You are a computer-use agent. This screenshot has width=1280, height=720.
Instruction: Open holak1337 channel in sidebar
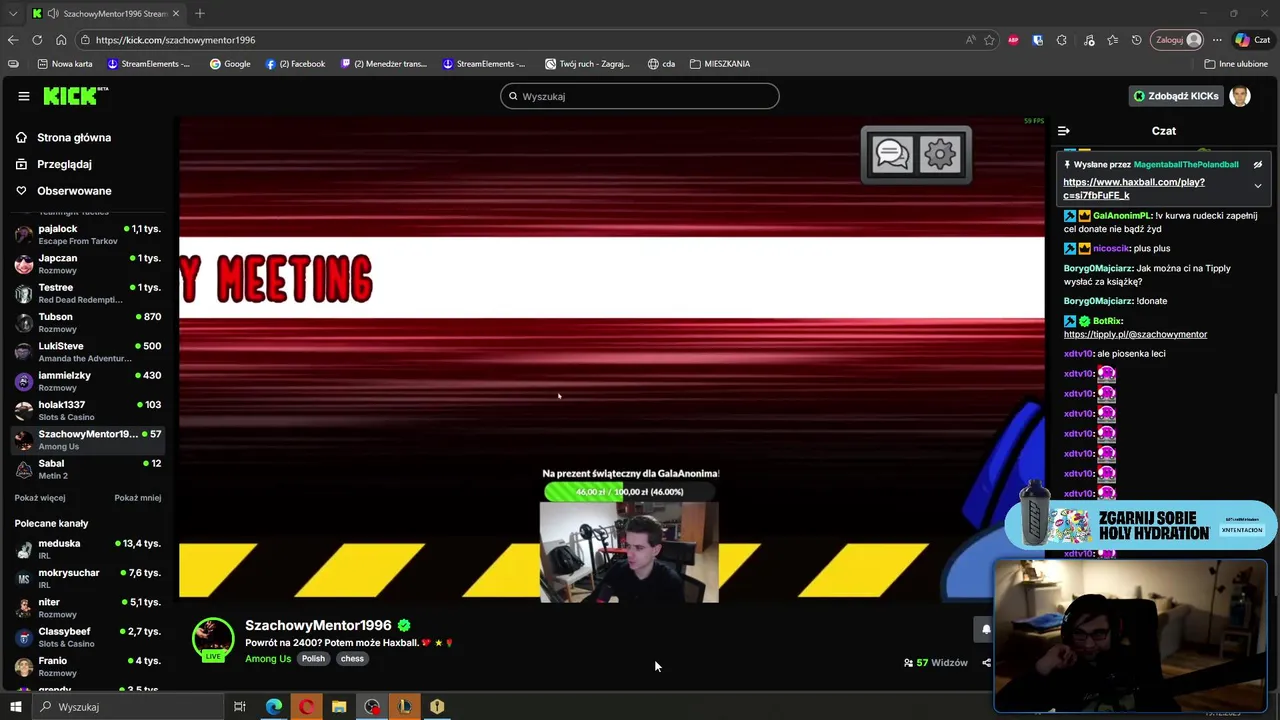pyautogui.click(x=88, y=411)
